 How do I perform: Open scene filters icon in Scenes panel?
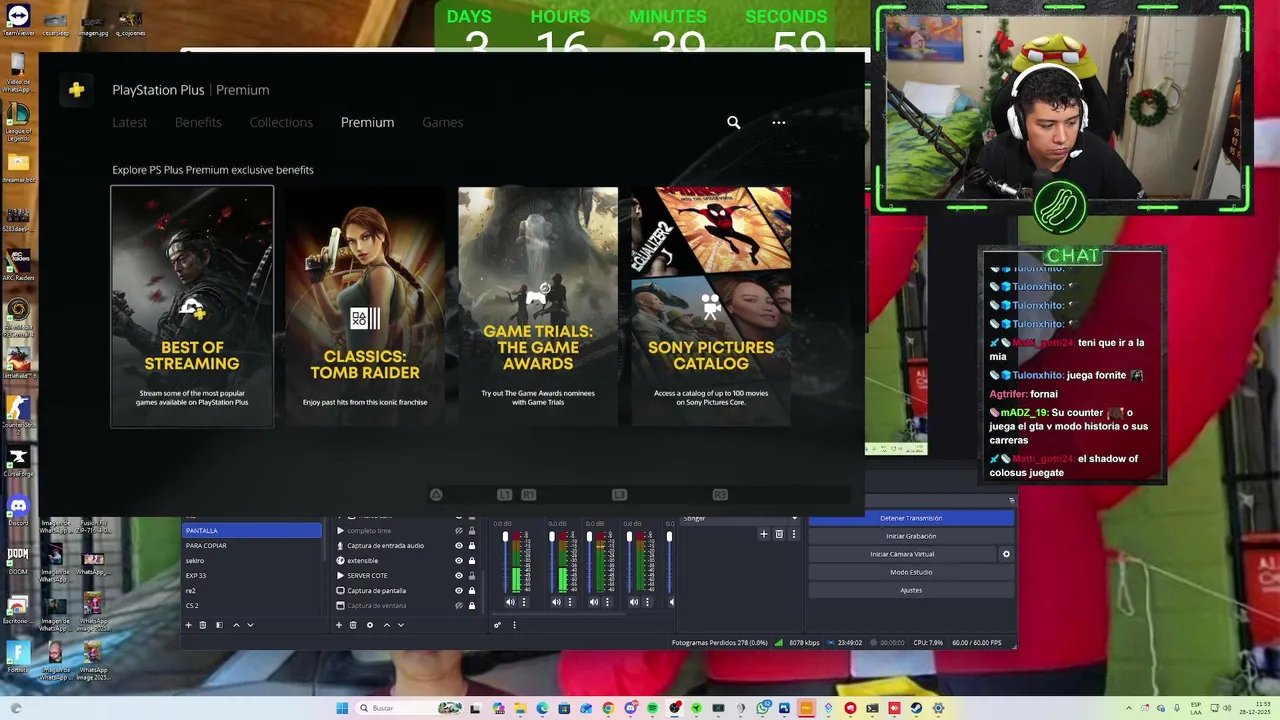click(219, 625)
